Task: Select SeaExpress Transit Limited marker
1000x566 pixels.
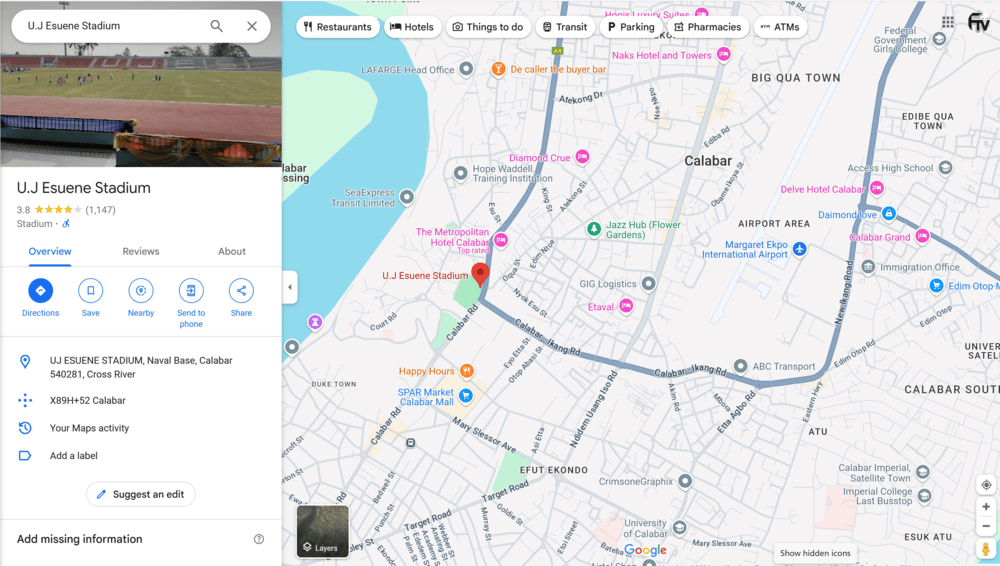Action: tap(406, 197)
